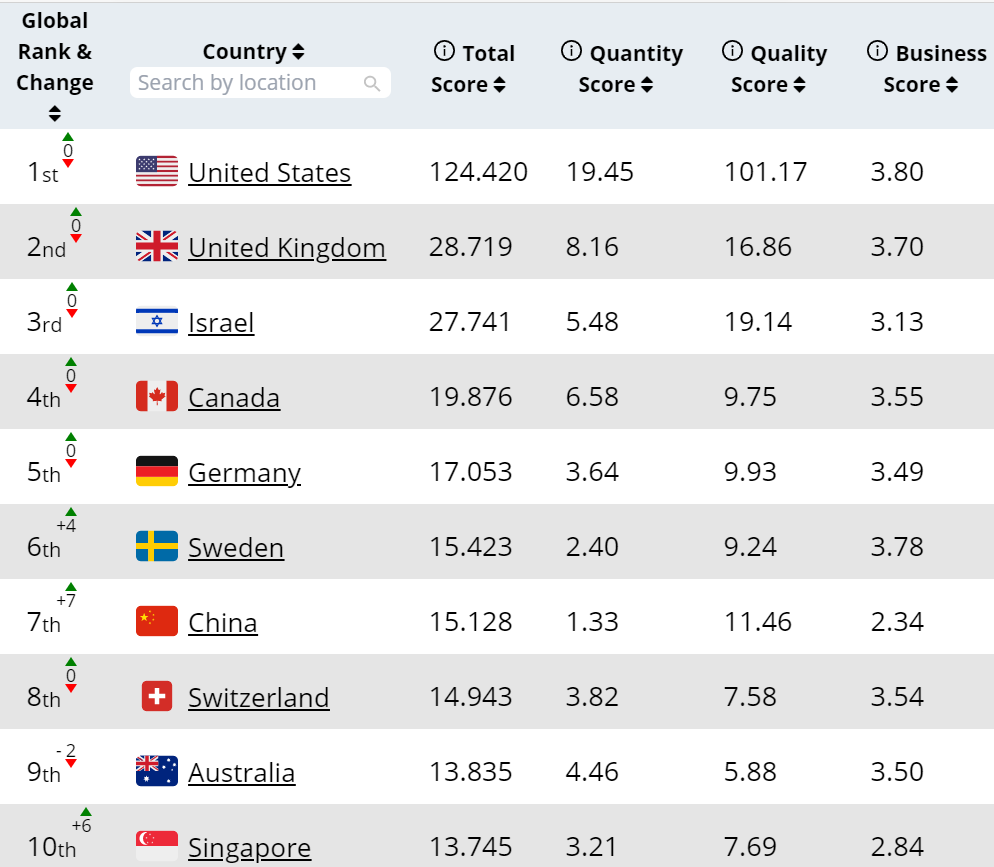
Task: Open the China country link
Action: point(223,622)
